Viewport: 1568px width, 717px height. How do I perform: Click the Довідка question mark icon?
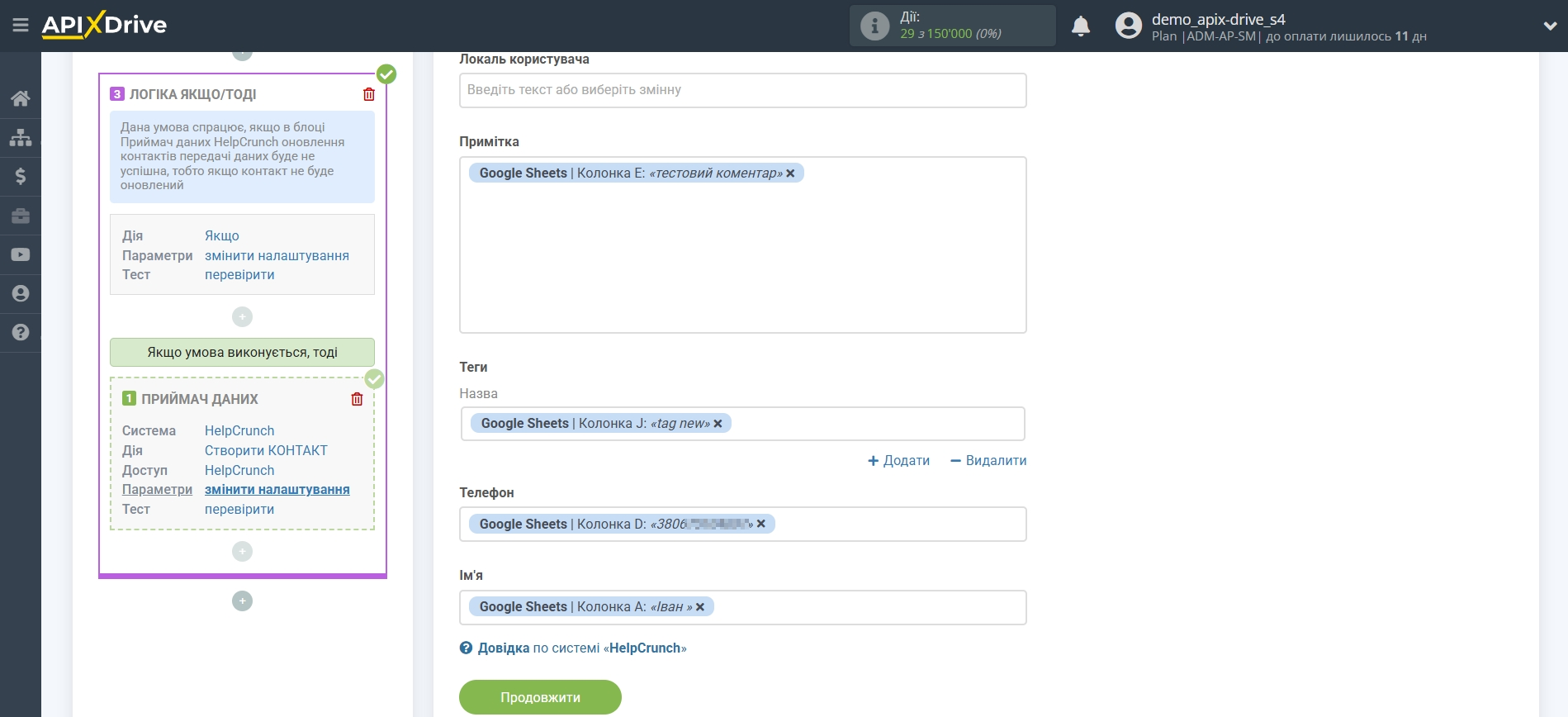[x=466, y=648]
